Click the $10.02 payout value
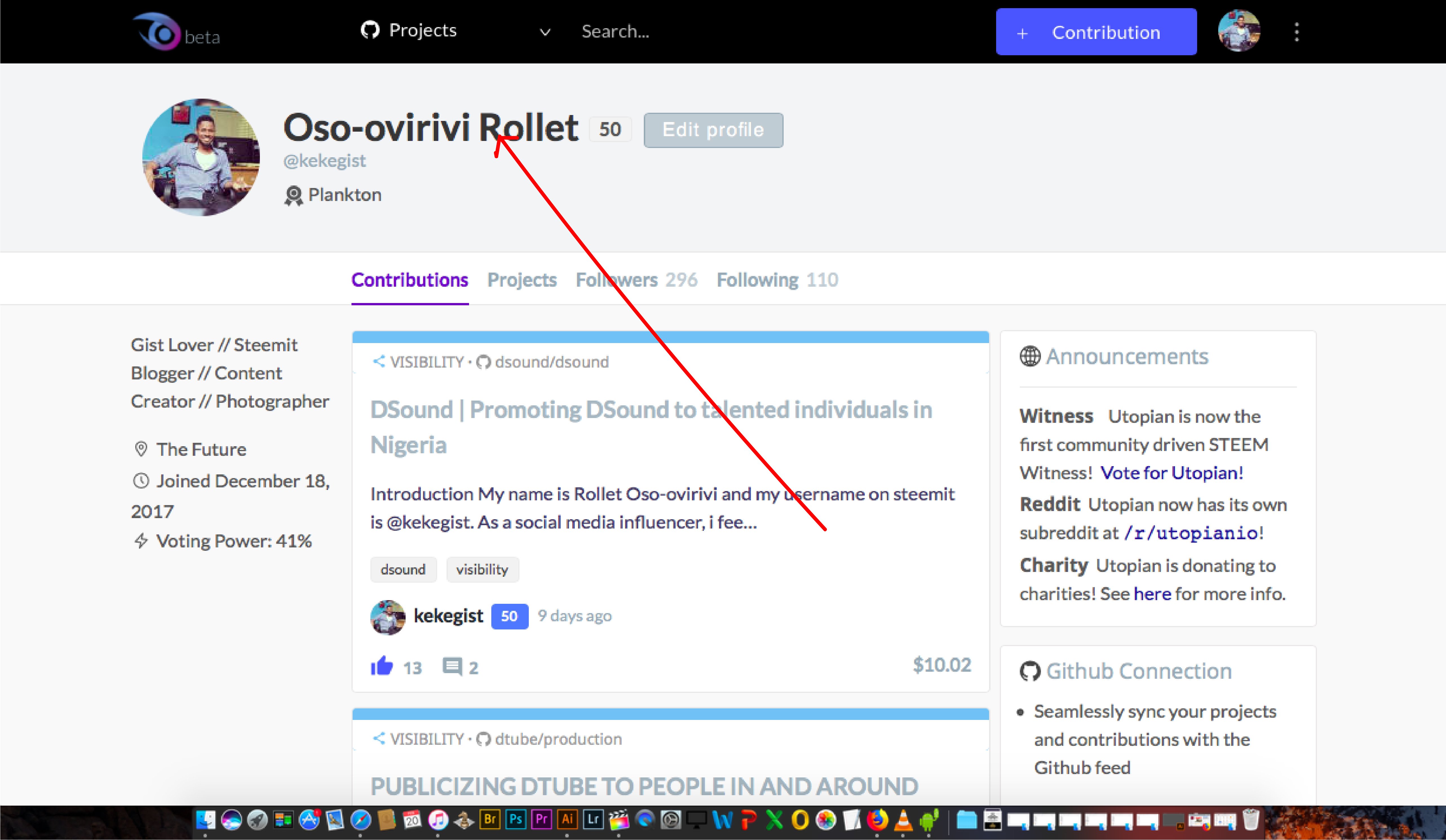 point(942,665)
